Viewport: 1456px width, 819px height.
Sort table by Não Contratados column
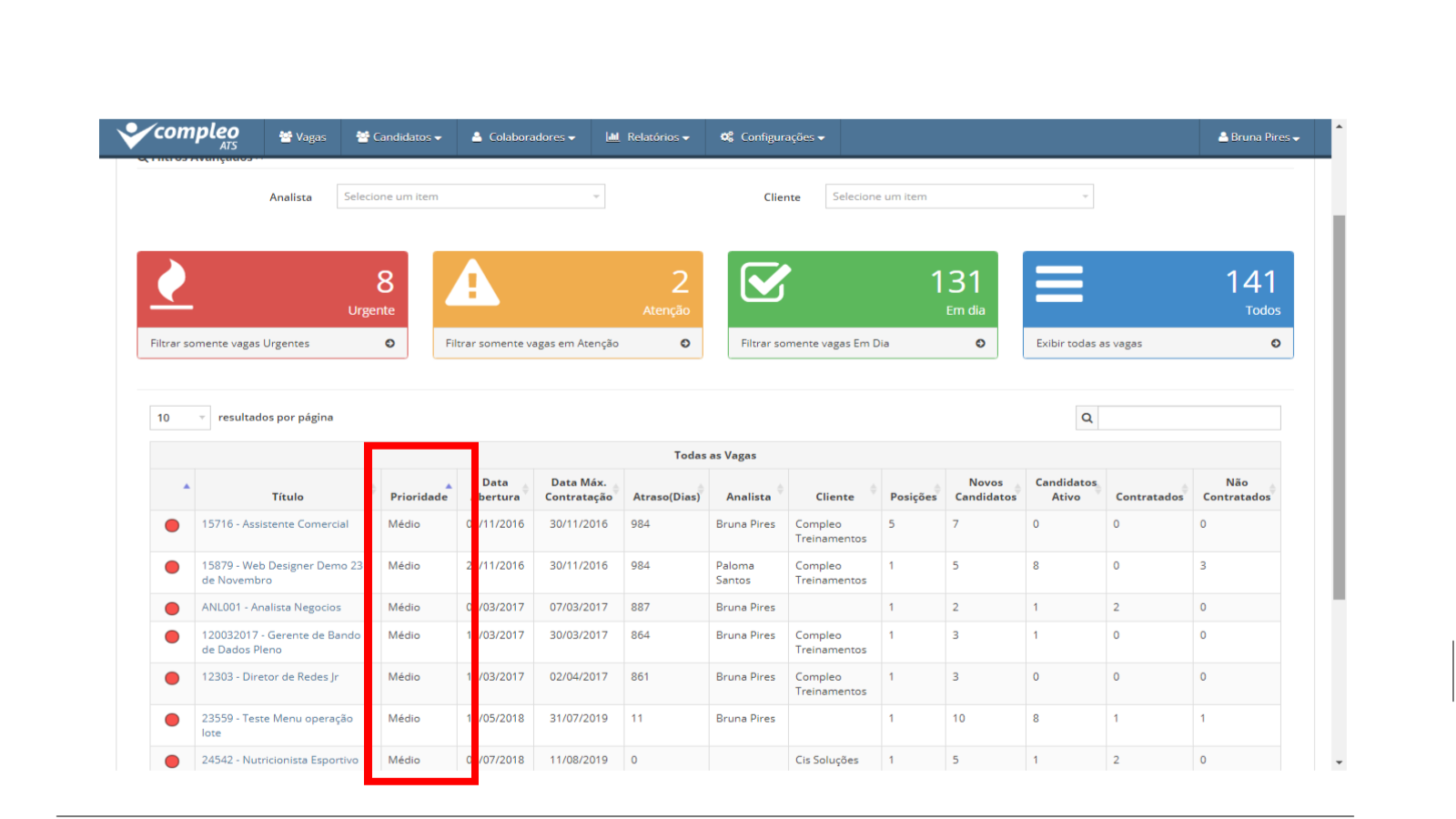[x=1237, y=490]
